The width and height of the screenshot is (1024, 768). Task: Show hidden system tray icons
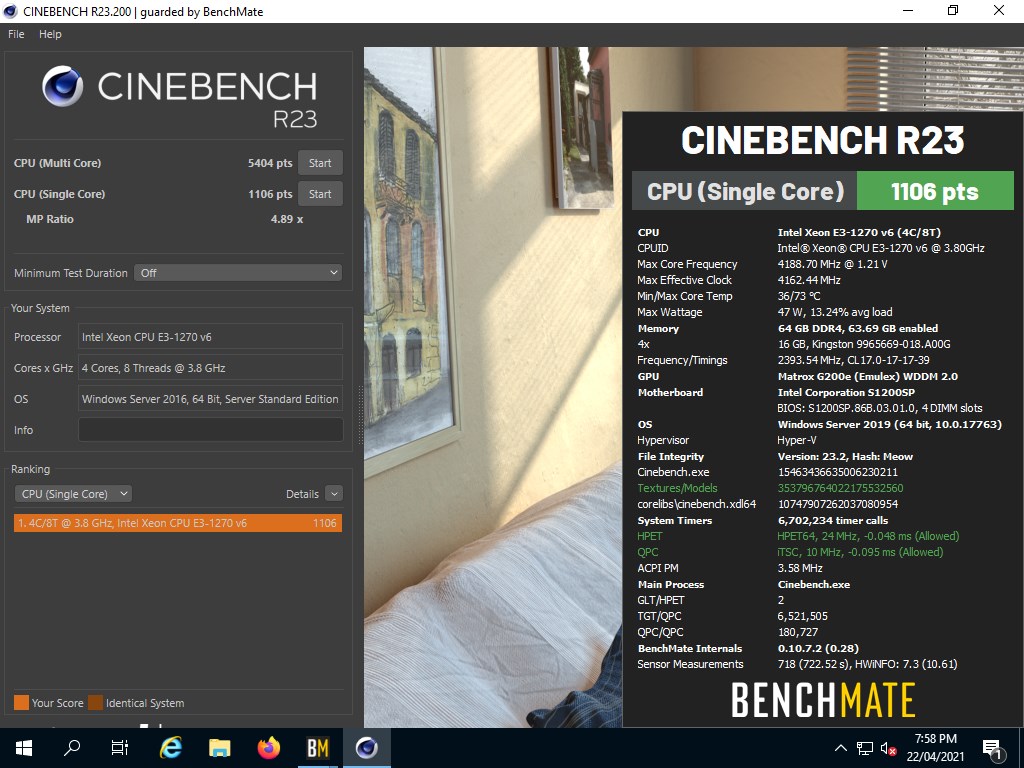[841, 748]
